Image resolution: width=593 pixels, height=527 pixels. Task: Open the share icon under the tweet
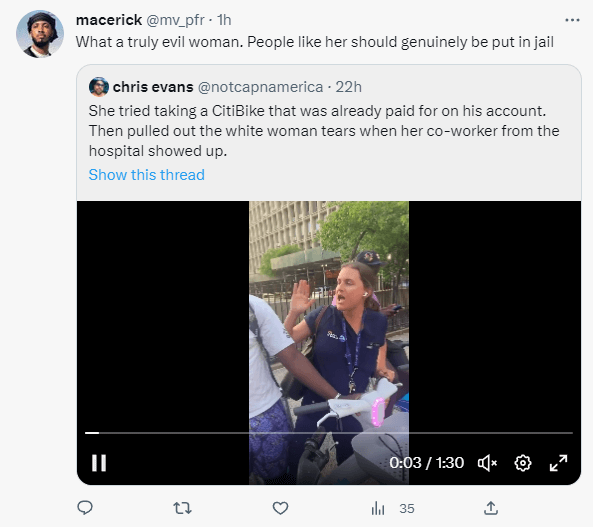click(x=491, y=508)
